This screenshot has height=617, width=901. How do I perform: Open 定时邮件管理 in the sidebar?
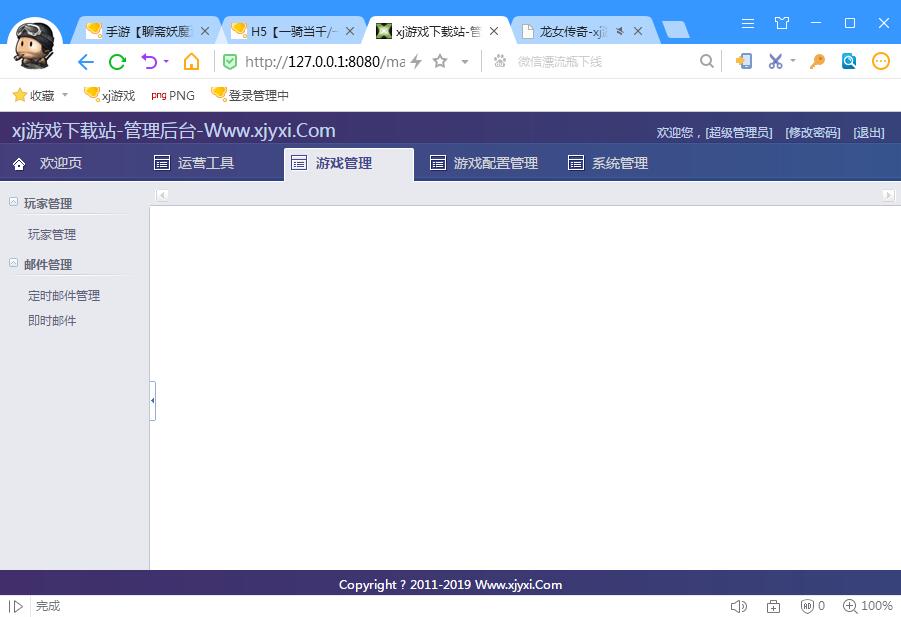[x=64, y=296]
